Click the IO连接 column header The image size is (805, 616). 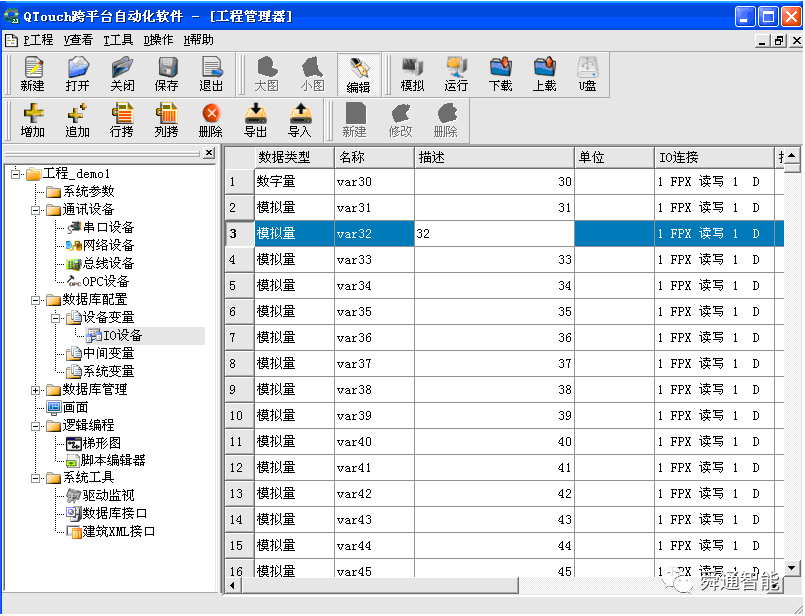pos(715,158)
